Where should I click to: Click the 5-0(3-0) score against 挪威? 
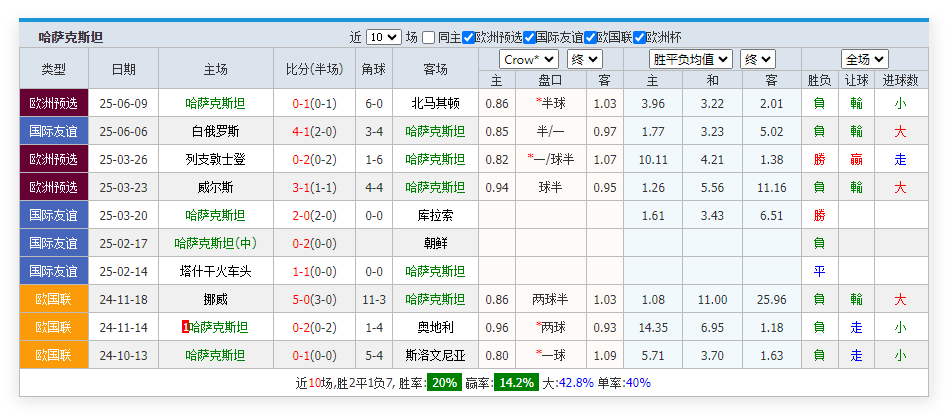[314, 299]
